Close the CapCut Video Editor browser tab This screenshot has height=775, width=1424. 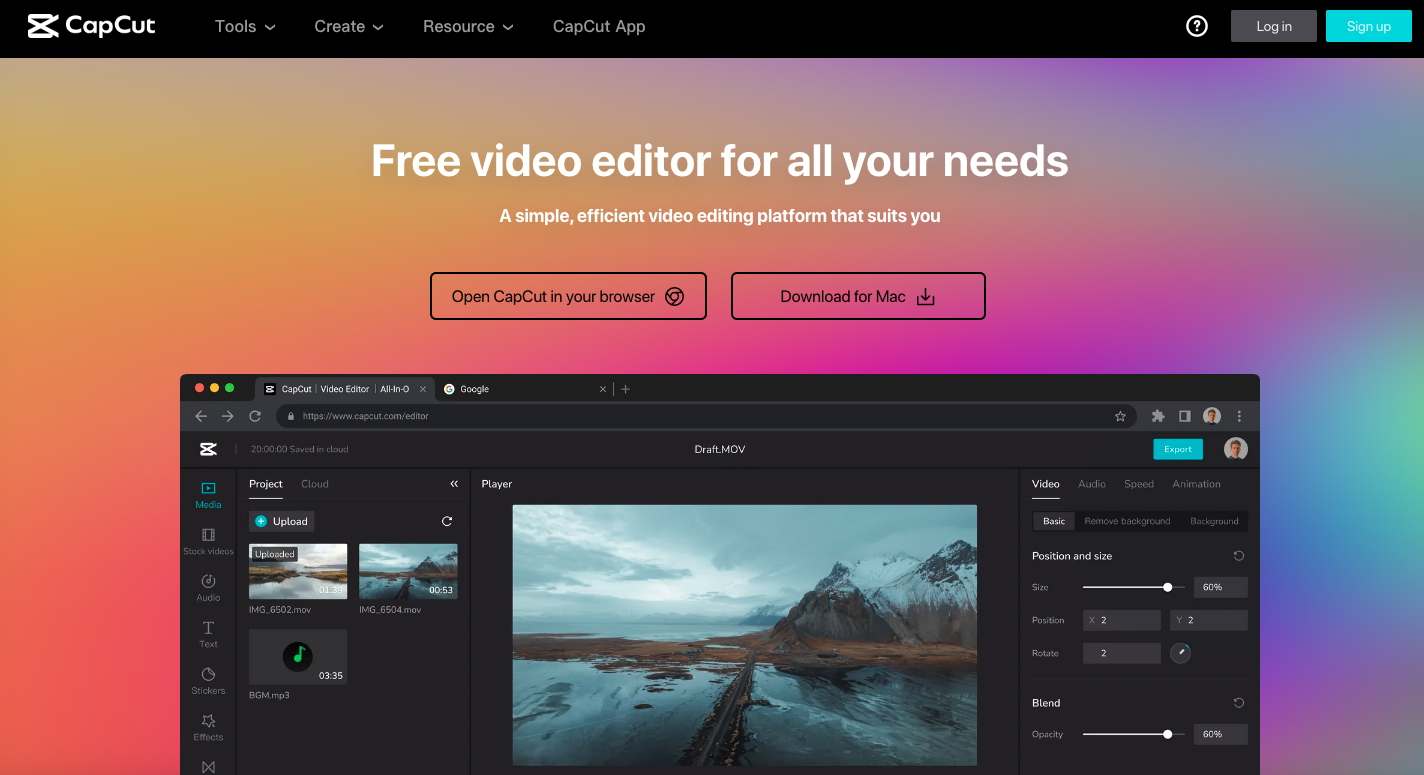point(423,389)
